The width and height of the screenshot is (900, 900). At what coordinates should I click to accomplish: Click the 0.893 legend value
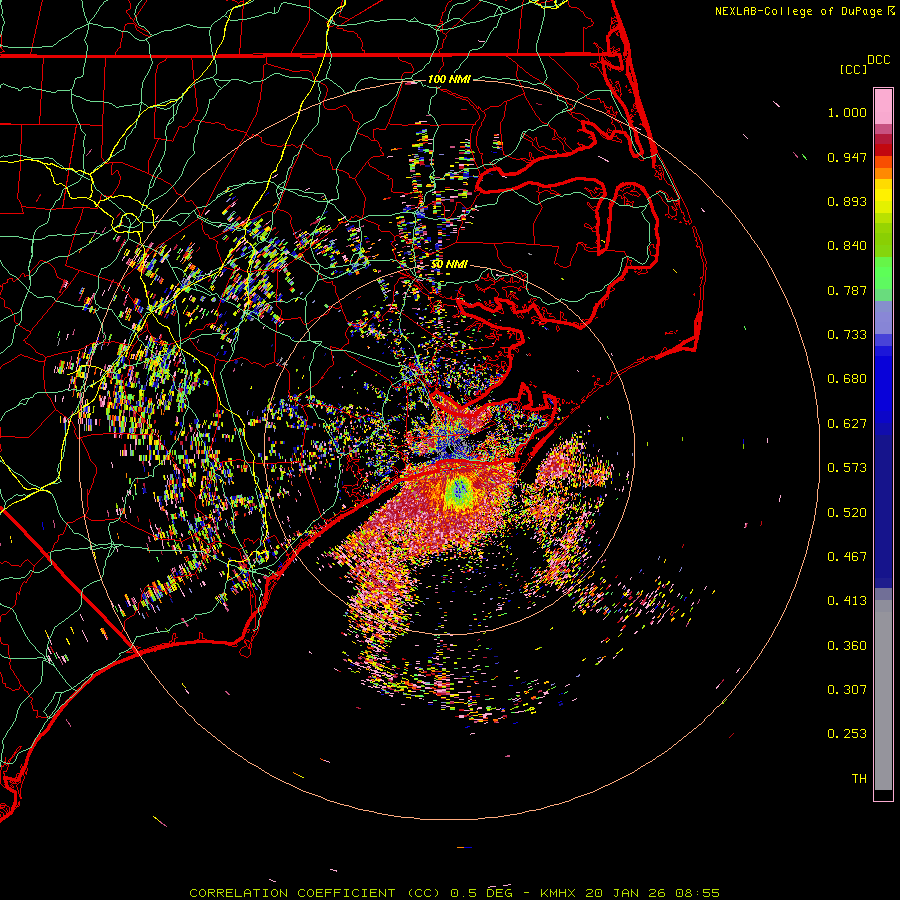pyautogui.click(x=847, y=201)
